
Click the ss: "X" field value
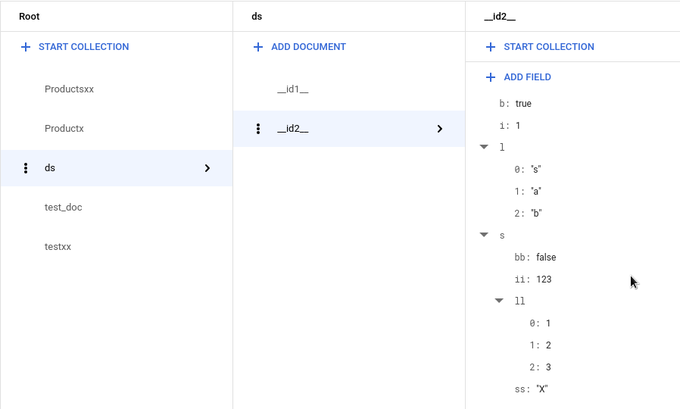pyautogui.click(x=542, y=389)
